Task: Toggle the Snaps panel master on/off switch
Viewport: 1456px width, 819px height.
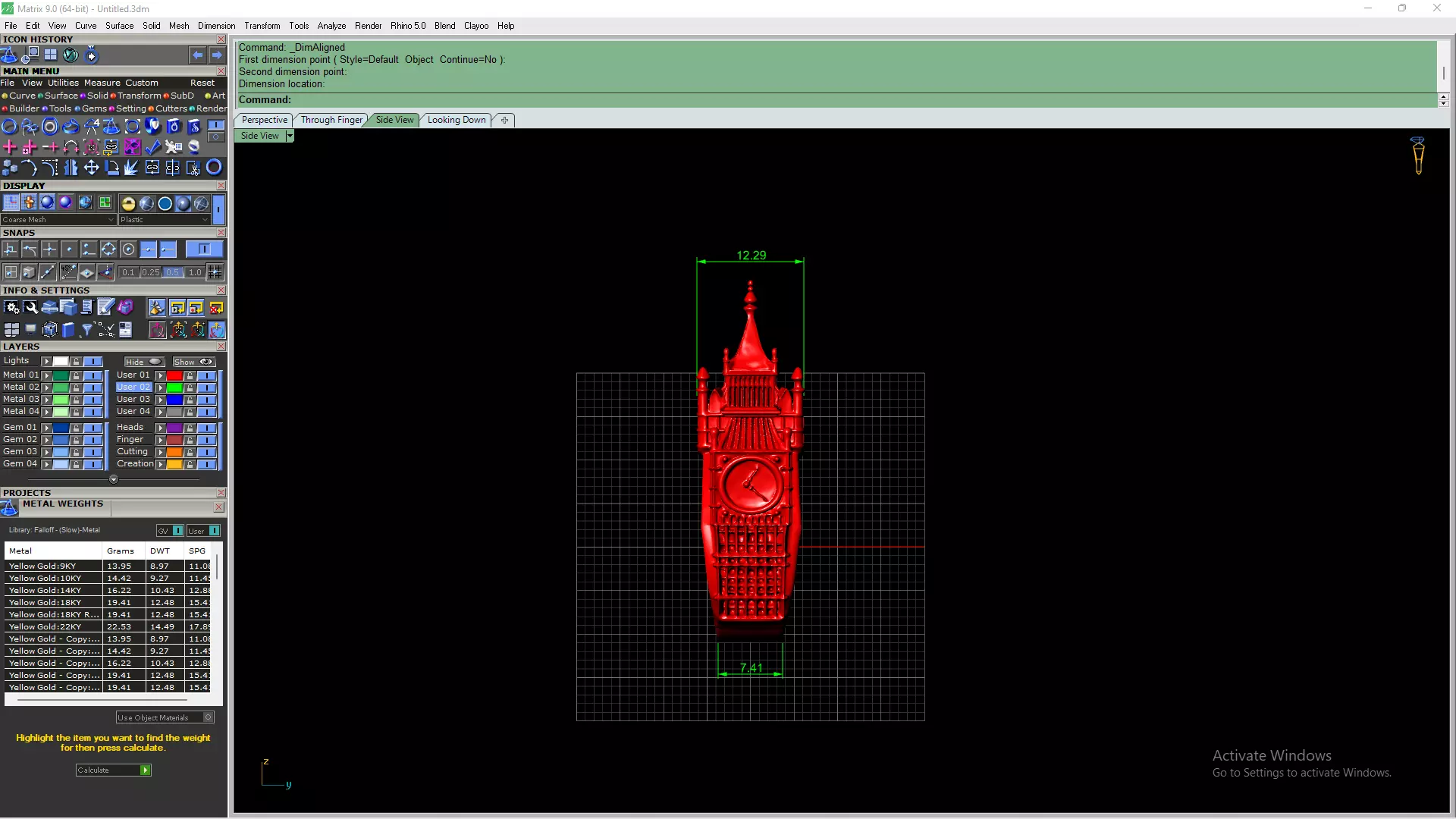Action: [203, 249]
